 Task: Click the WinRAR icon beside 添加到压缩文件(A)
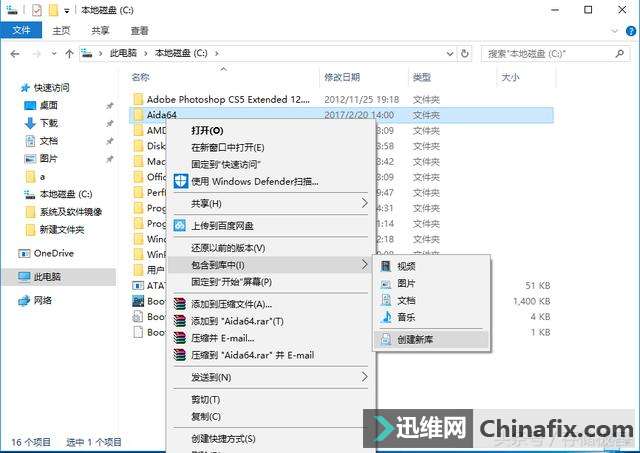[180, 304]
